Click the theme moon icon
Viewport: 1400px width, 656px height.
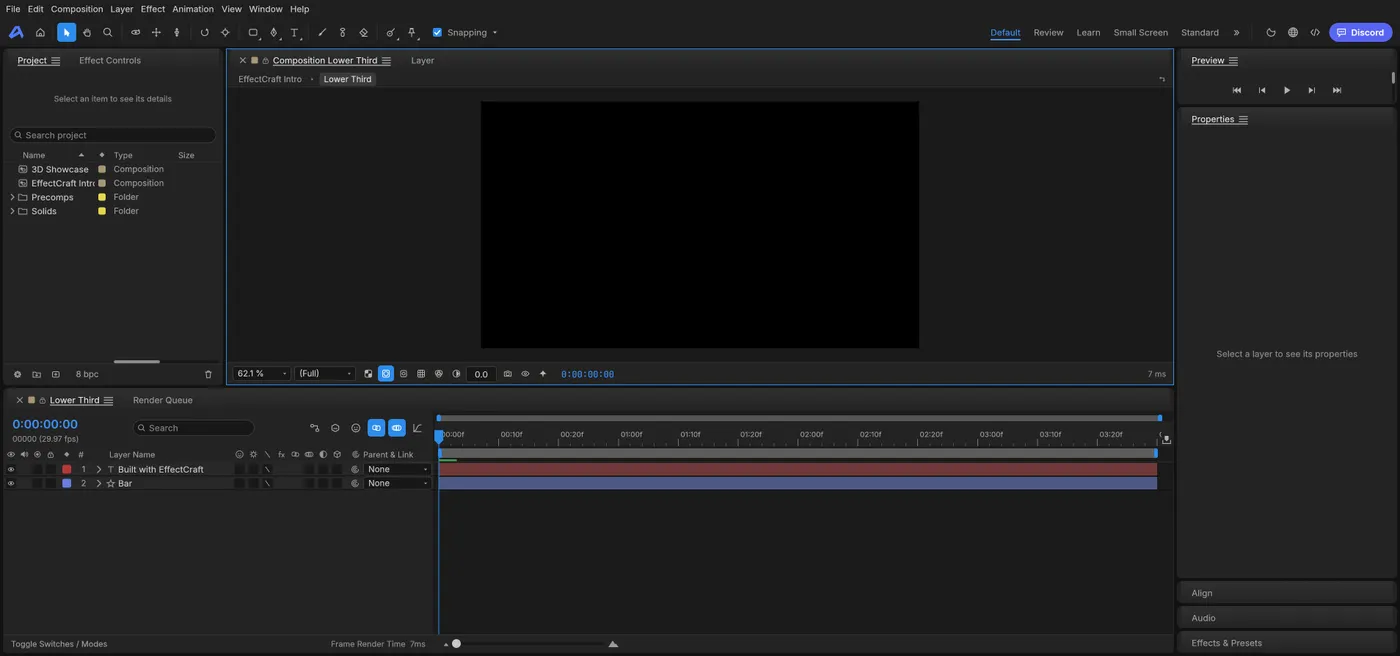1271,32
